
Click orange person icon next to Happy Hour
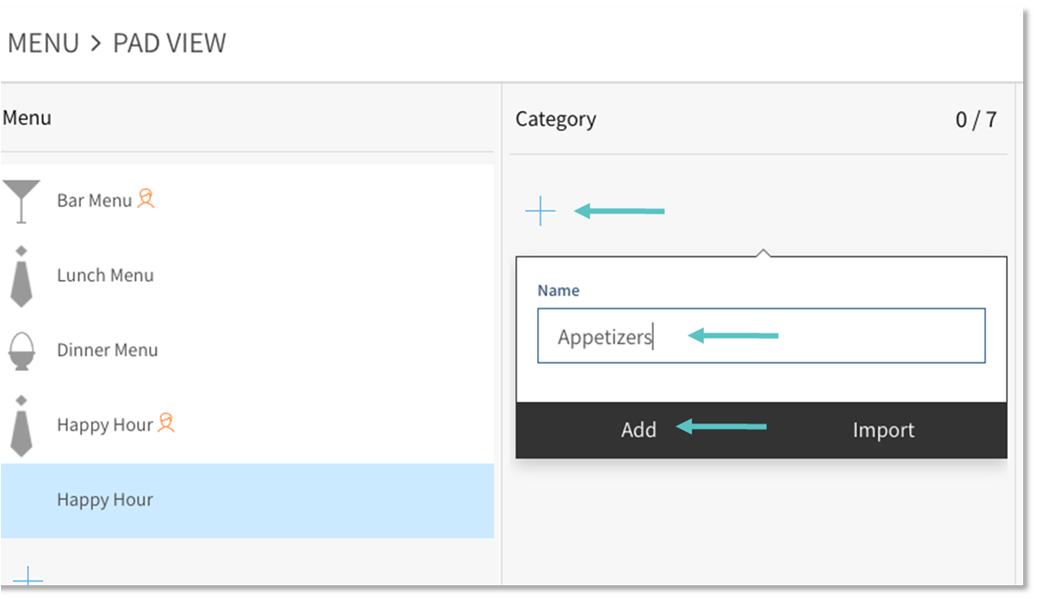click(166, 424)
